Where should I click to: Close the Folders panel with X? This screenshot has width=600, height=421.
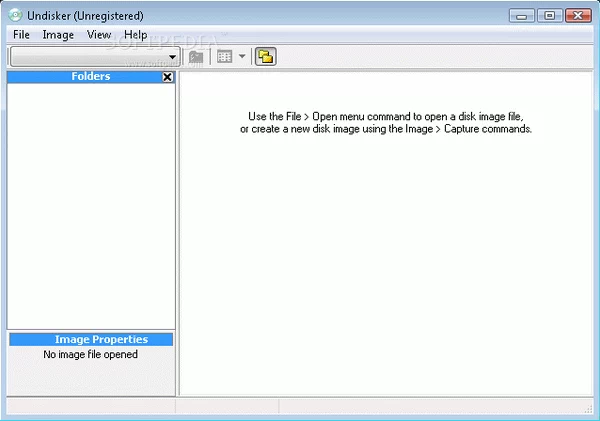(167, 77)
